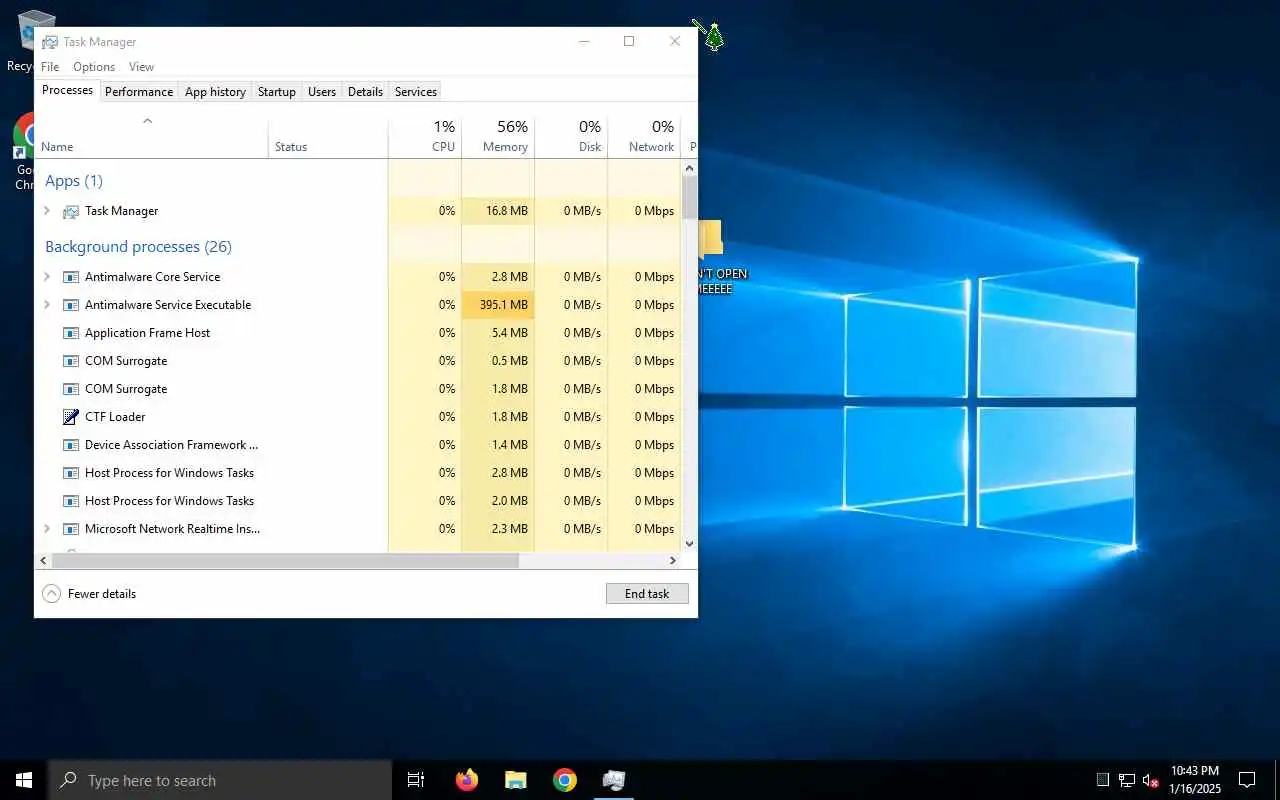Expand the Task Manager app row
The height and width of the screenshot is (800, 1280).
(x=47, y=211)
